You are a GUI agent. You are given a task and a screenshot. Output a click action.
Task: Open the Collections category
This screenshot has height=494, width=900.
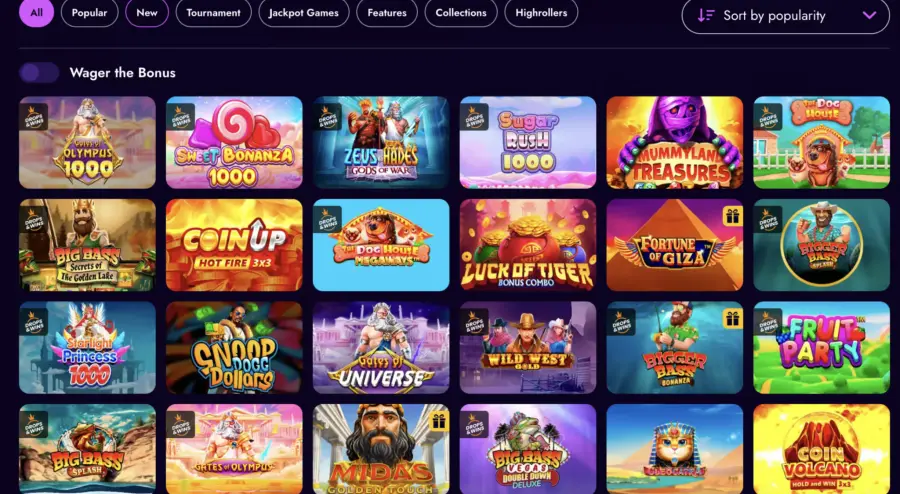coord(461,13)
